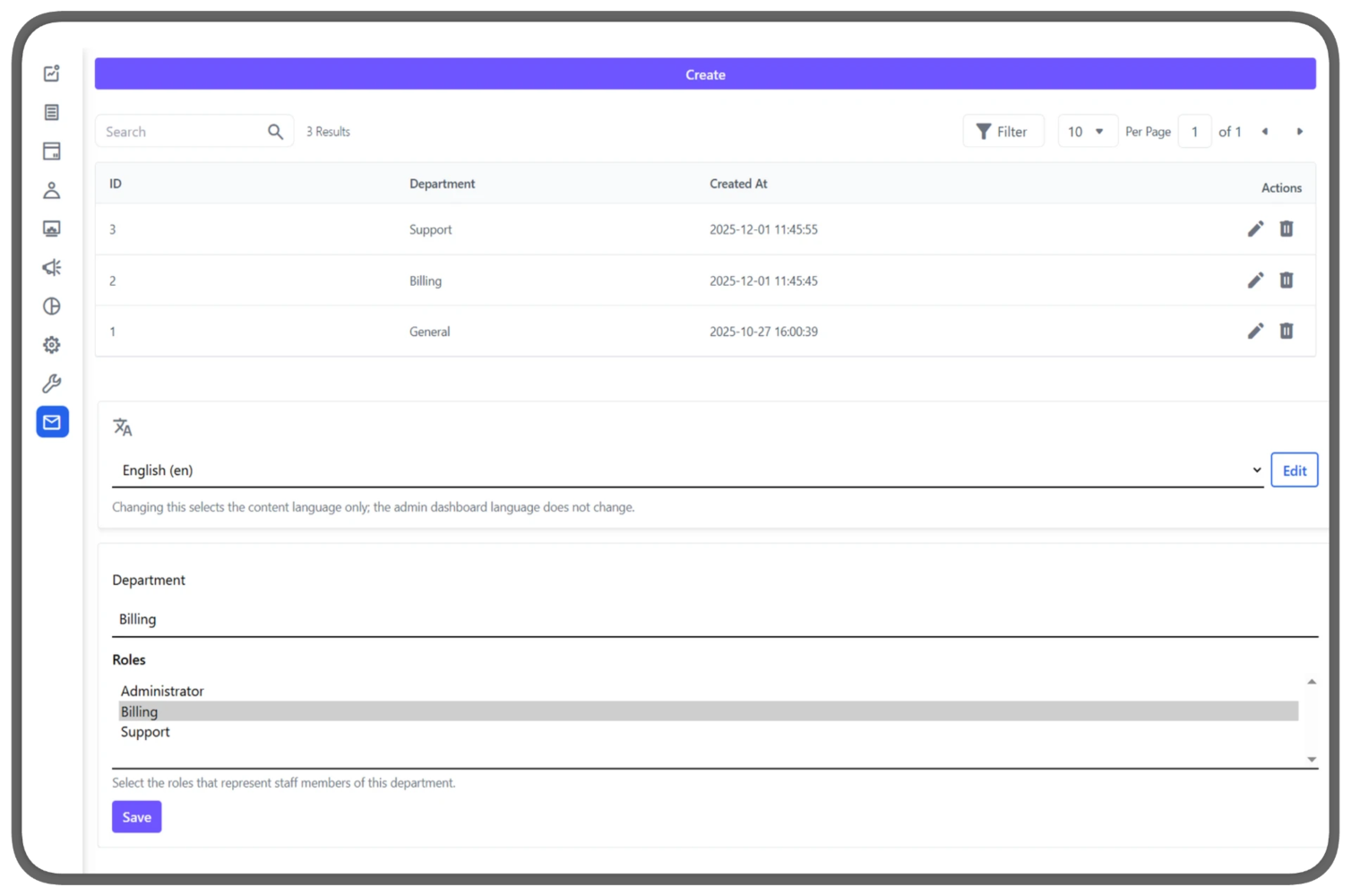Open reports via pie chart icon
This screenshot has width=1351, height=896.
(51, 306)
